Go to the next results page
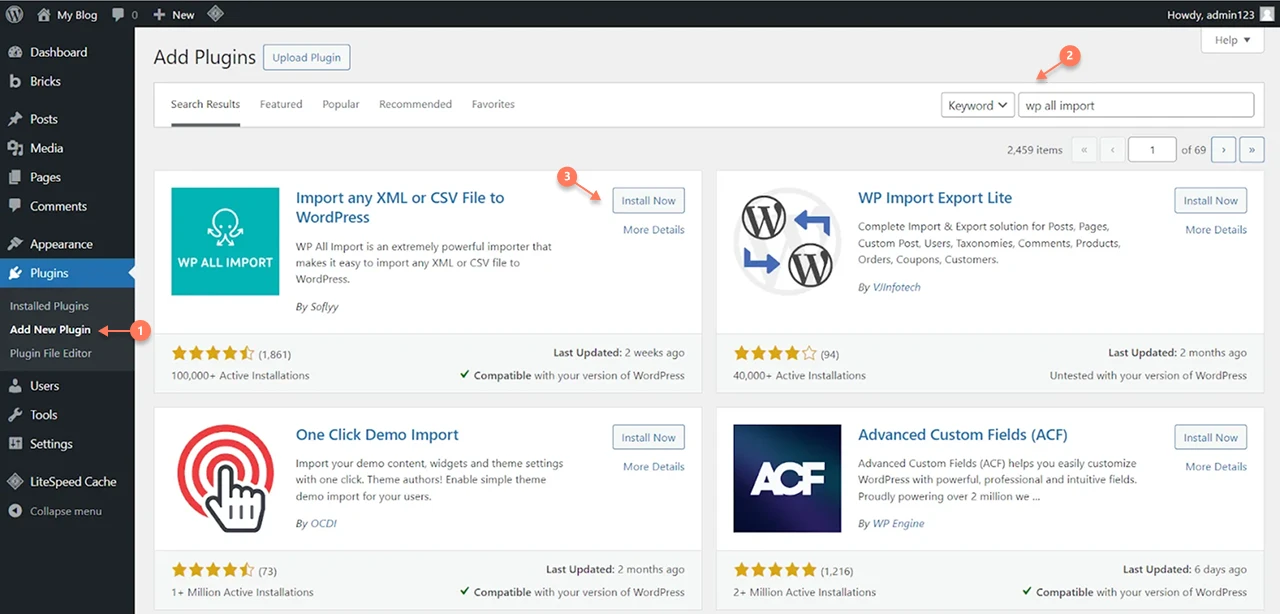The width and height of the screenshot is (1280, 614). click(x=1224, y=150)
